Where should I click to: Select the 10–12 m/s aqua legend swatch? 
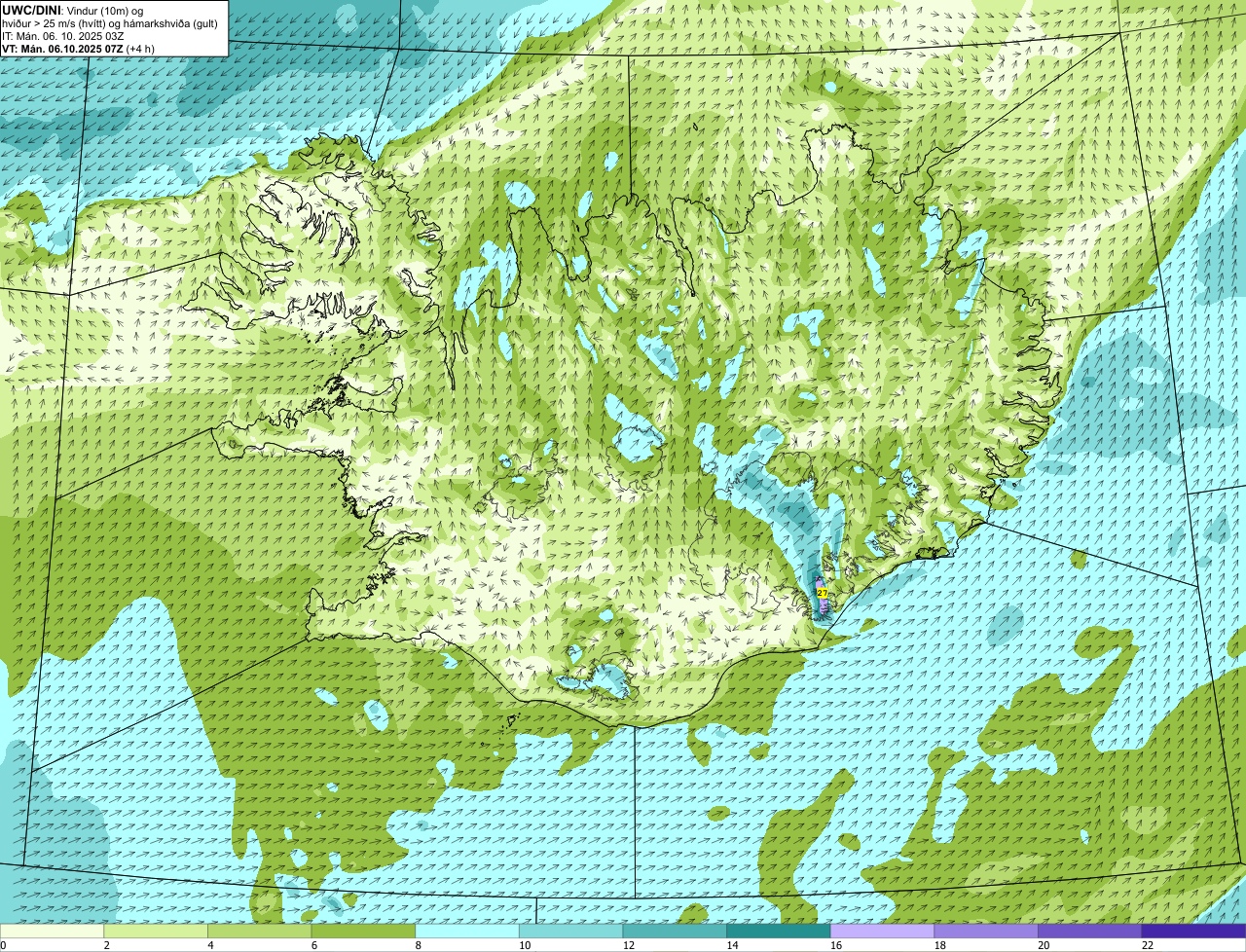(570, 932)
